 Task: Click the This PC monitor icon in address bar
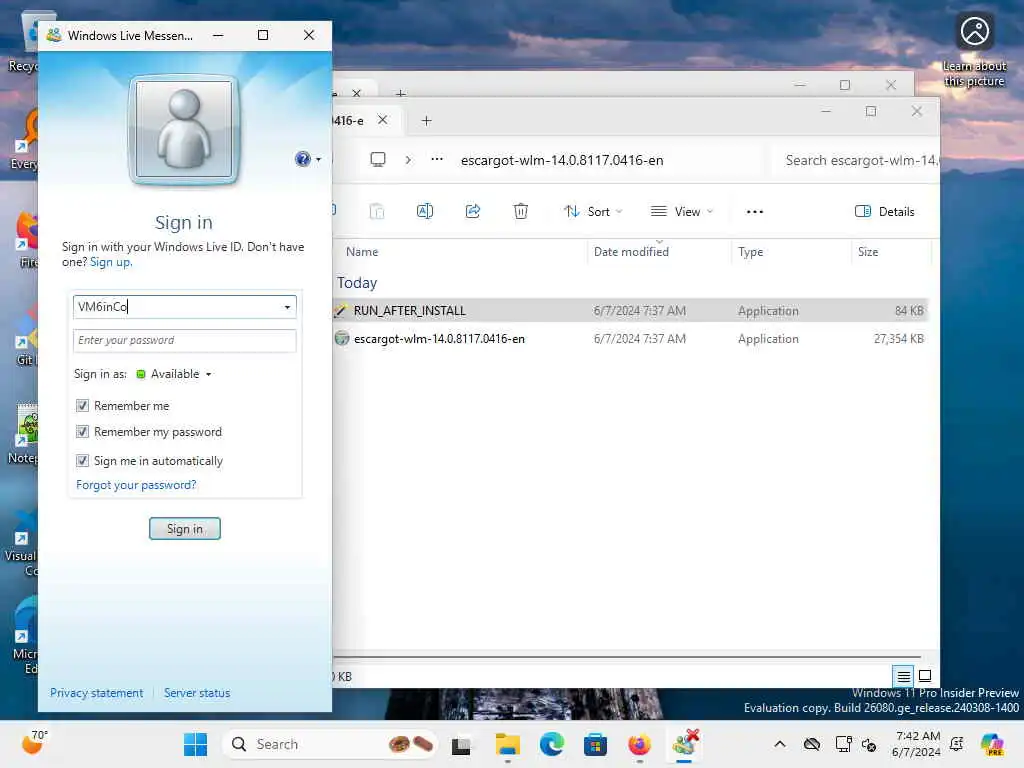378,159
